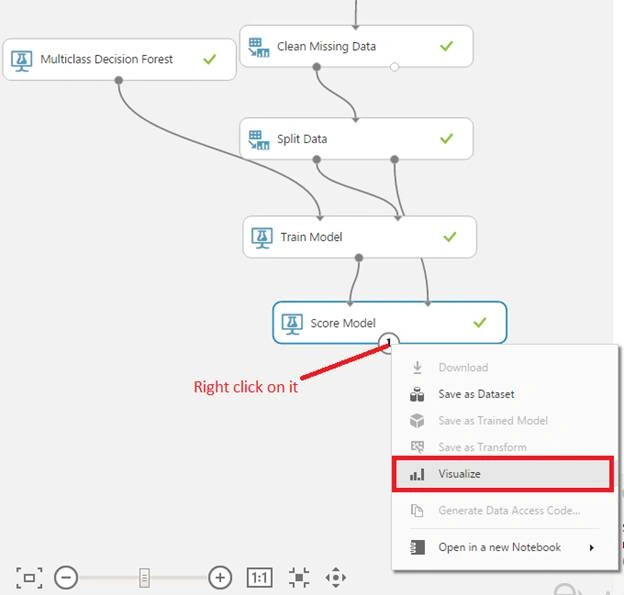Click Split Data green checkmark
The height and width of the screenshot is (595, 624).
[x=447, y=139]
